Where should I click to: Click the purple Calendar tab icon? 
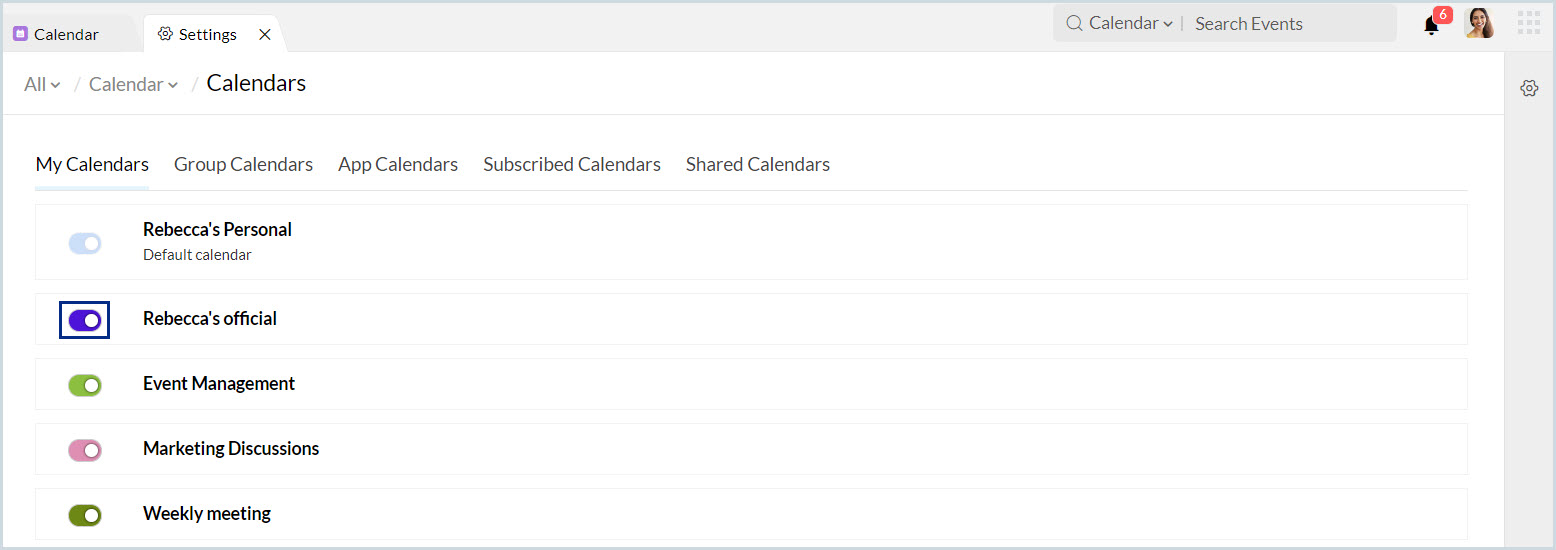coord(20,34)
